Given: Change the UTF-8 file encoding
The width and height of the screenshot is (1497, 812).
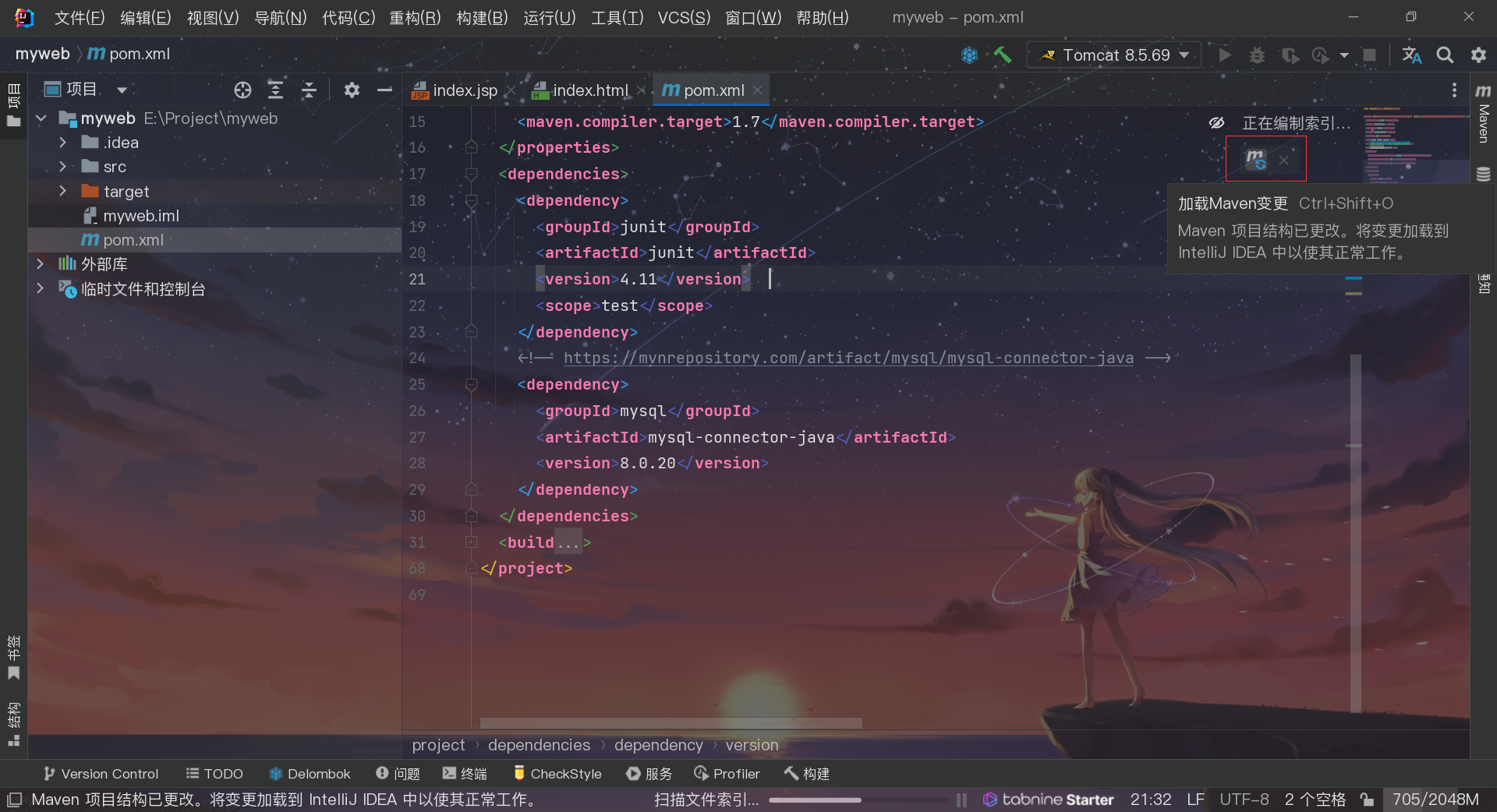Looking at the screenshot, I should pyautogui.click(x=1244, y=800).
